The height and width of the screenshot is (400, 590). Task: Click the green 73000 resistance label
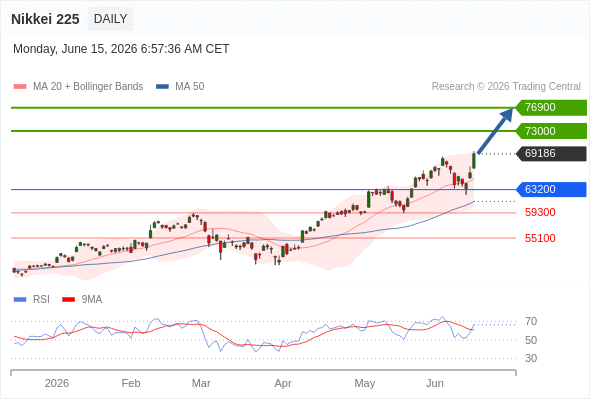click(551, 131)
